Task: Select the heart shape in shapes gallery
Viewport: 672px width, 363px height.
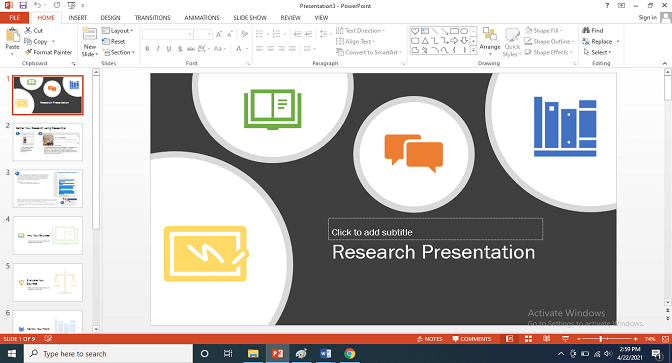Action: pos(415,31)
